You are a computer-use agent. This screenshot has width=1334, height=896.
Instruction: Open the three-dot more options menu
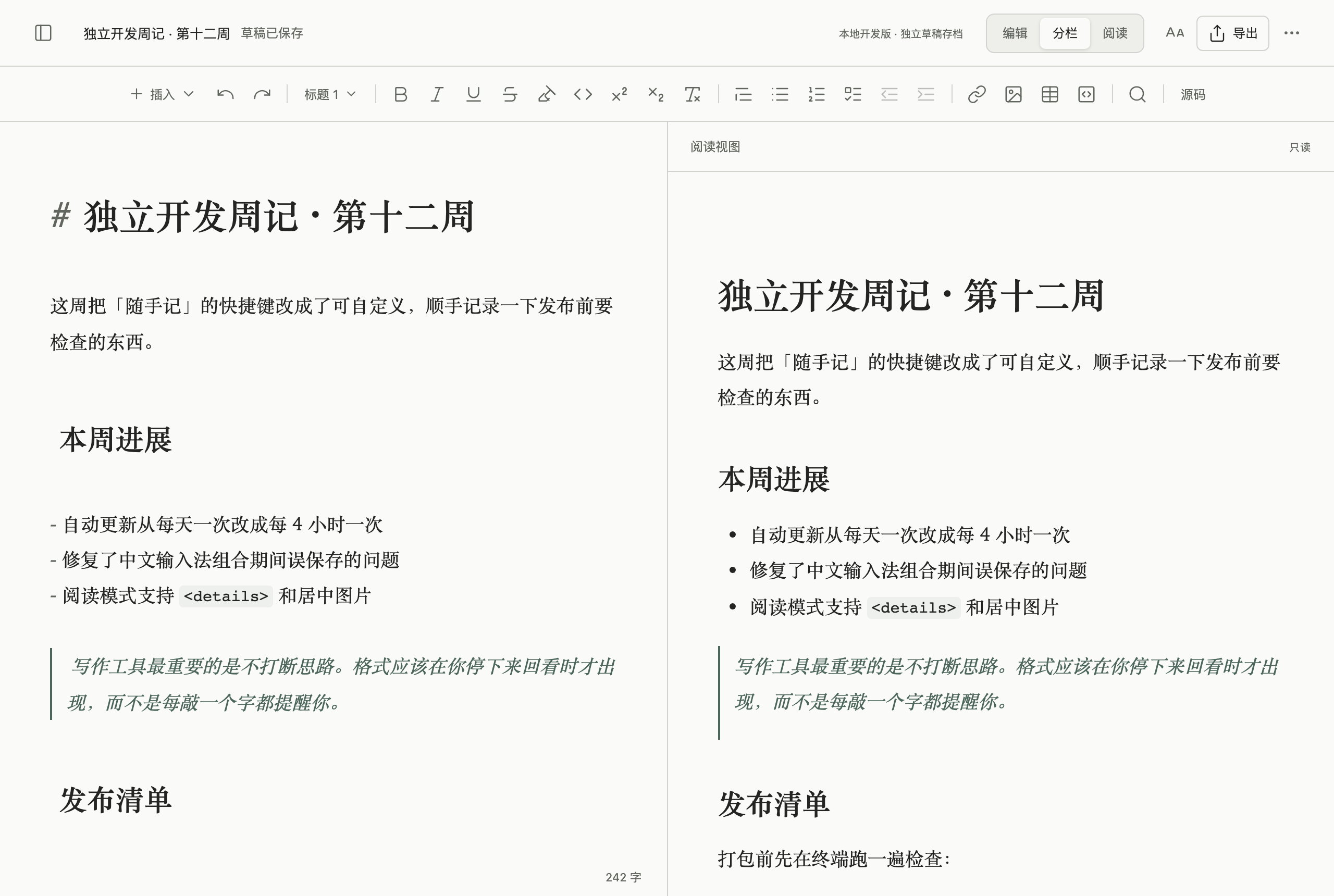(x=1292, y=33)
